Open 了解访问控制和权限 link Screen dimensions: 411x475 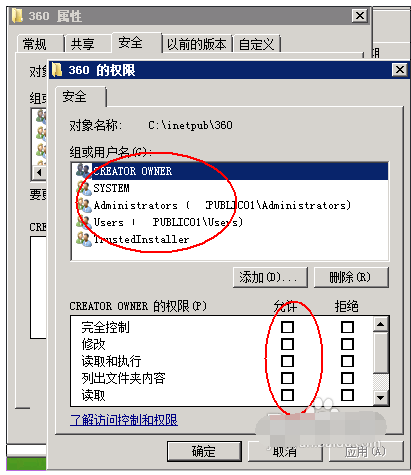pyautogui.click(x=124, y=420)
